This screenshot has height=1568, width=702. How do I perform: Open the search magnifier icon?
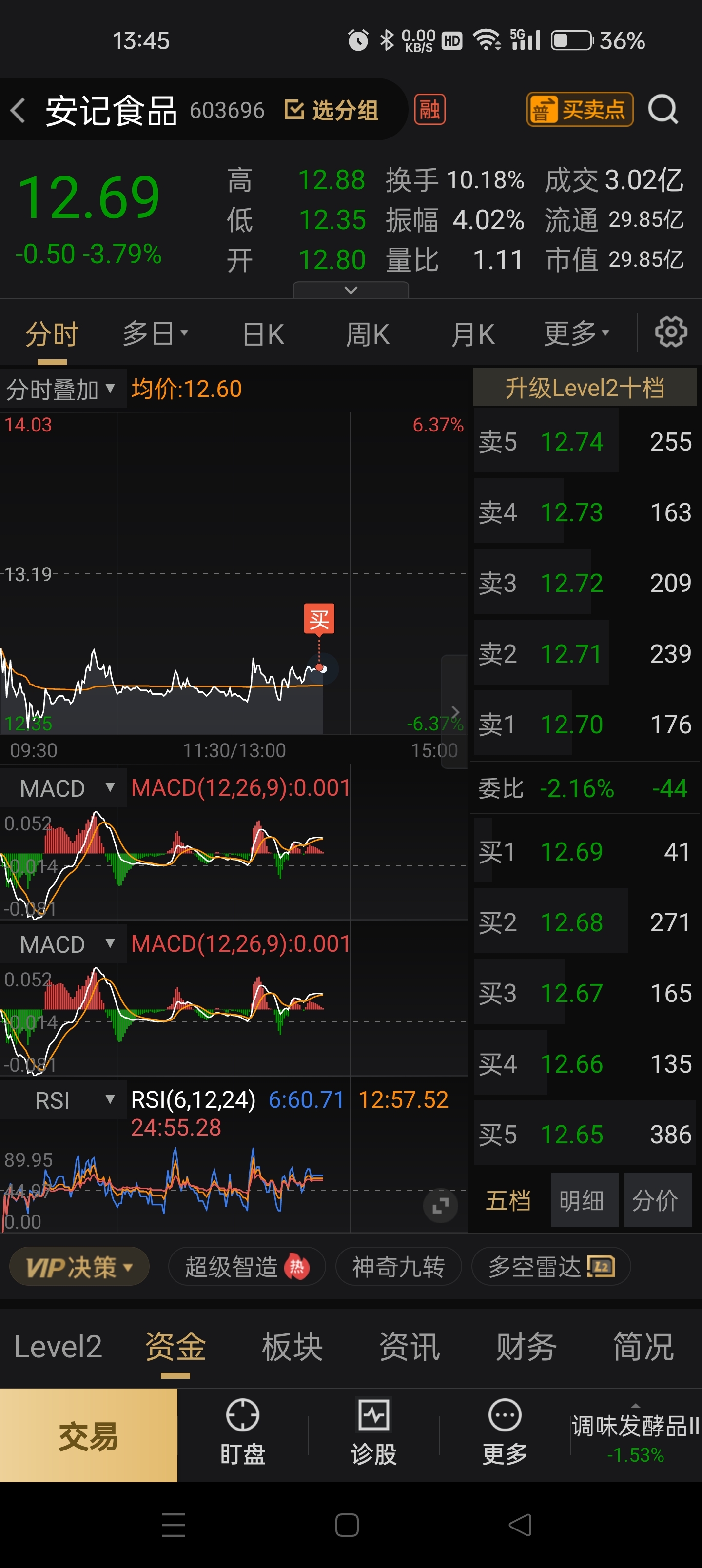point(663,110)
